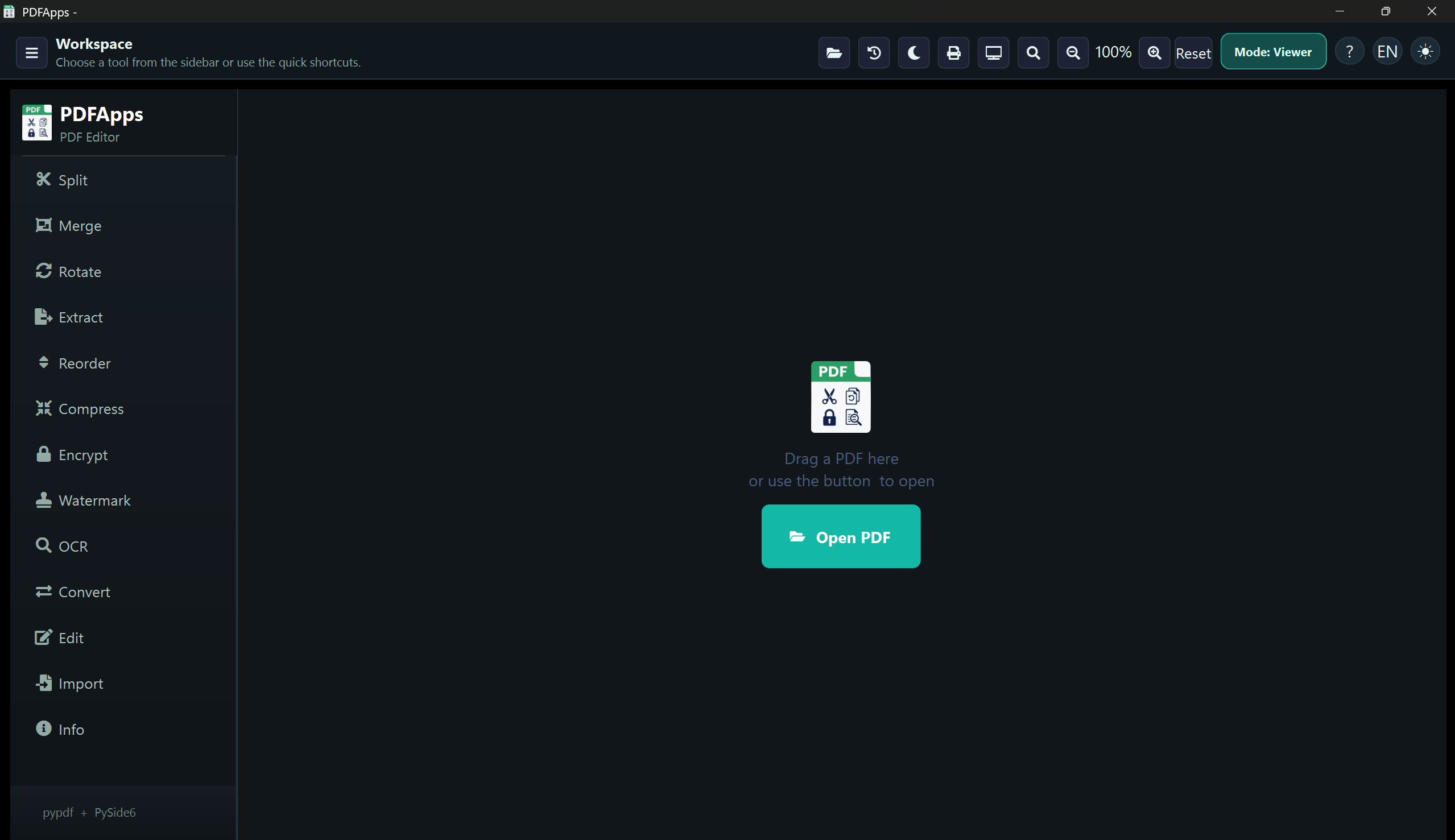Toggle the sidebar with the hamburger menu icon
Image resolution: width=1455 pixels, height=840 pixels.
(32, 52)
